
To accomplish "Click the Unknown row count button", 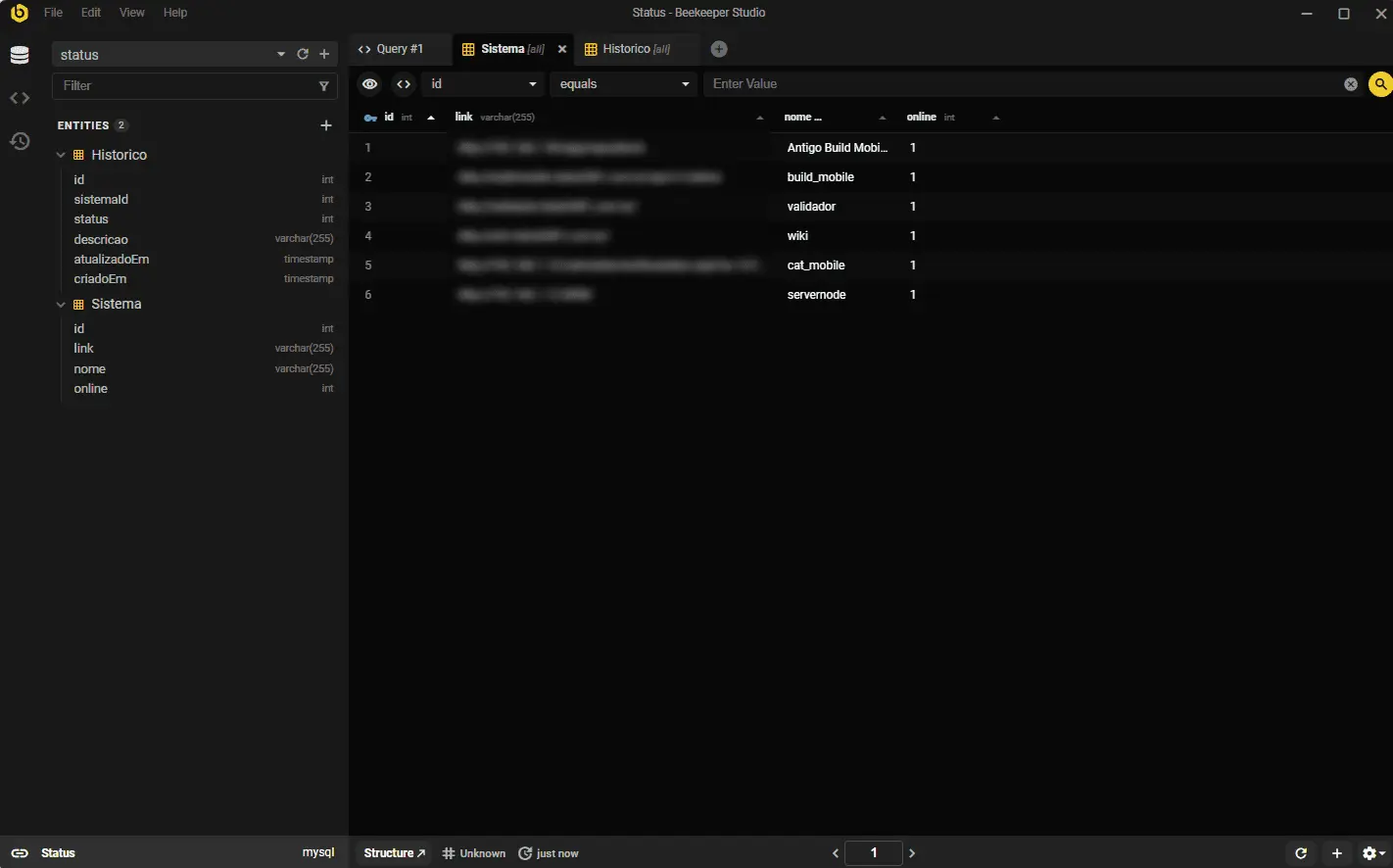I will 474,853.
